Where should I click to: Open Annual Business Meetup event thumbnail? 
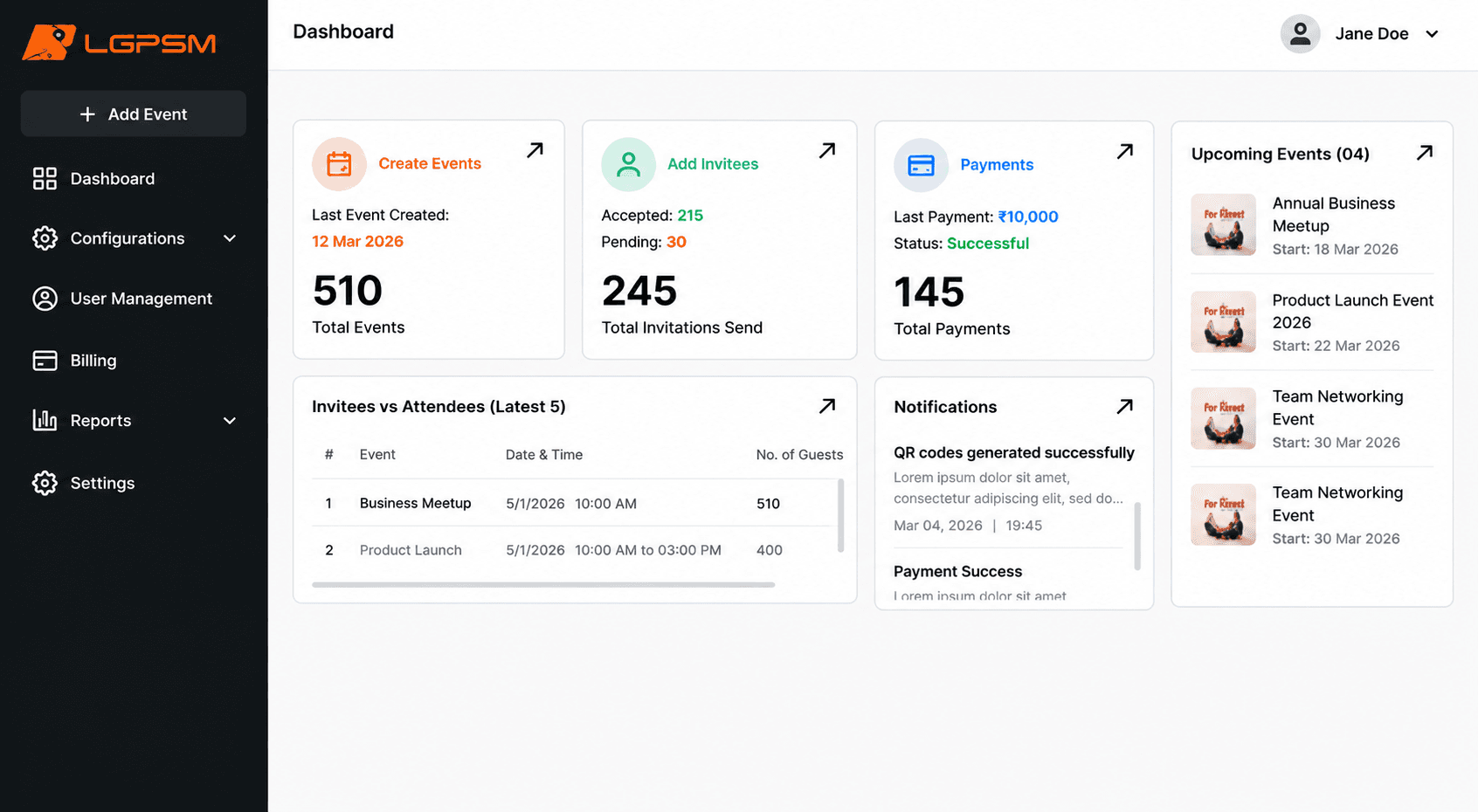click(1224, 224)
